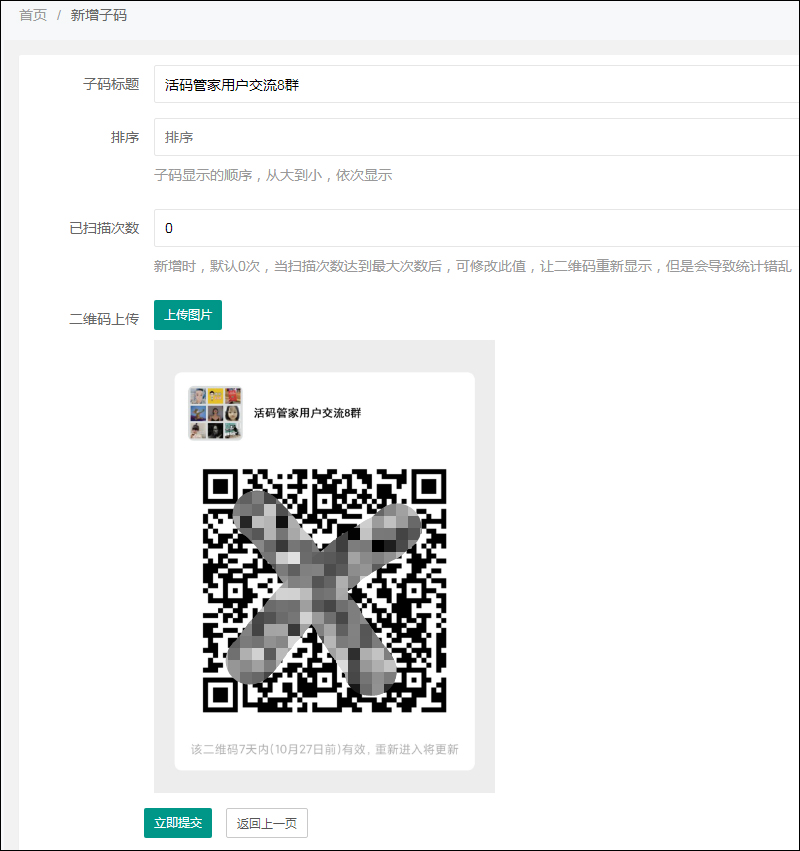Click the 已扫描次数 field label

[x=105, y=228]
